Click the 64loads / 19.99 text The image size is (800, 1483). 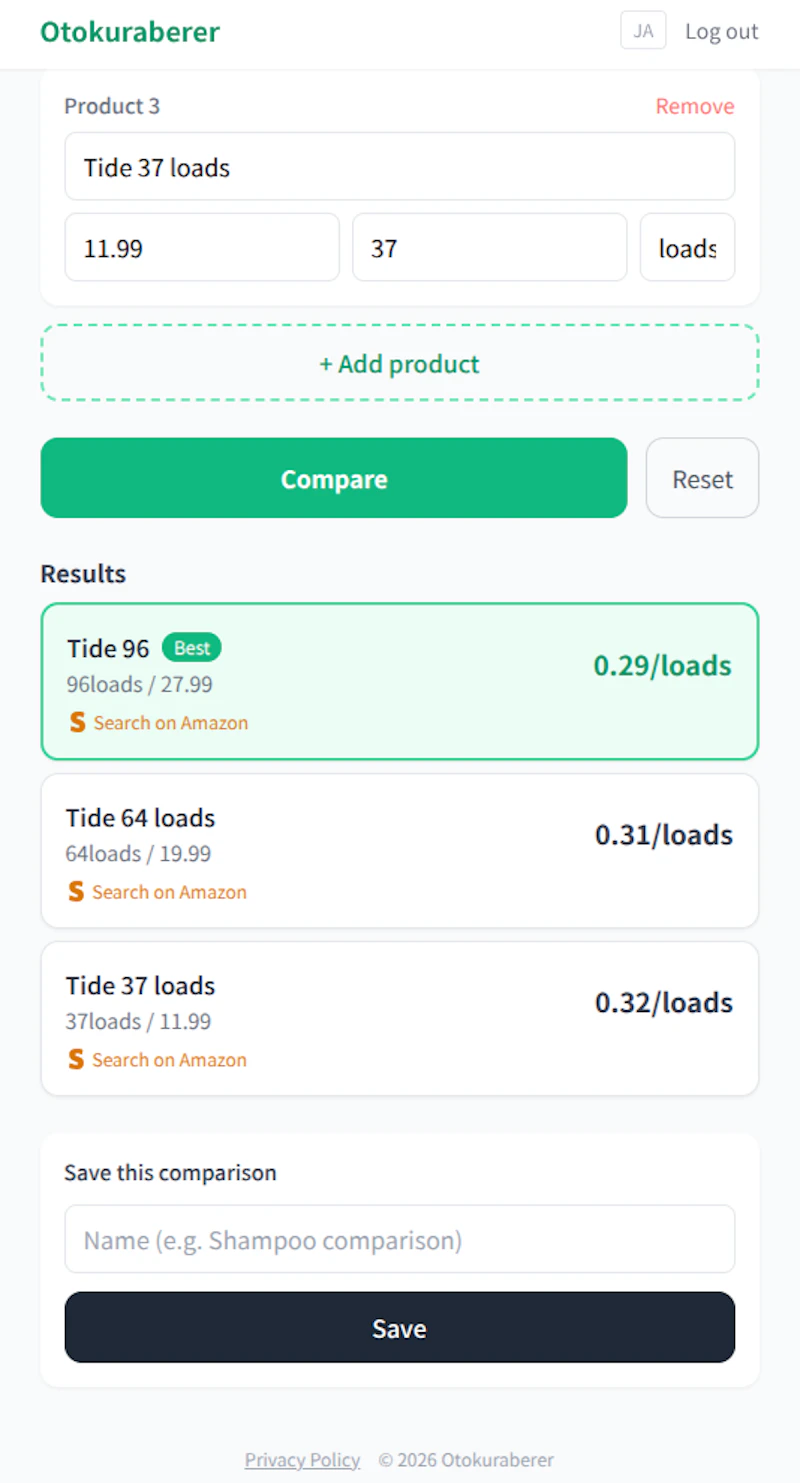[x=139, y=854]
